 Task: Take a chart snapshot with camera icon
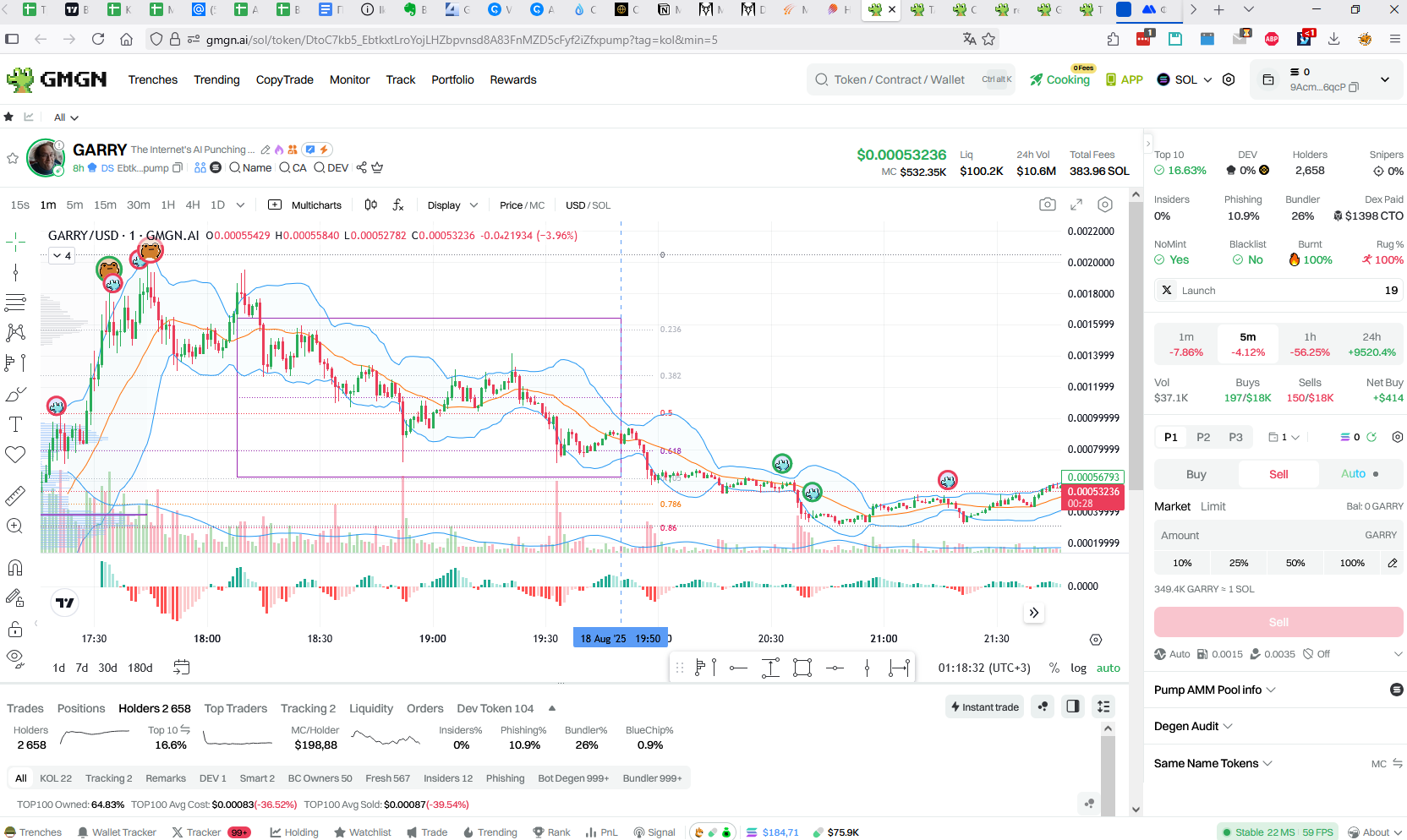tap(1048, 205)
